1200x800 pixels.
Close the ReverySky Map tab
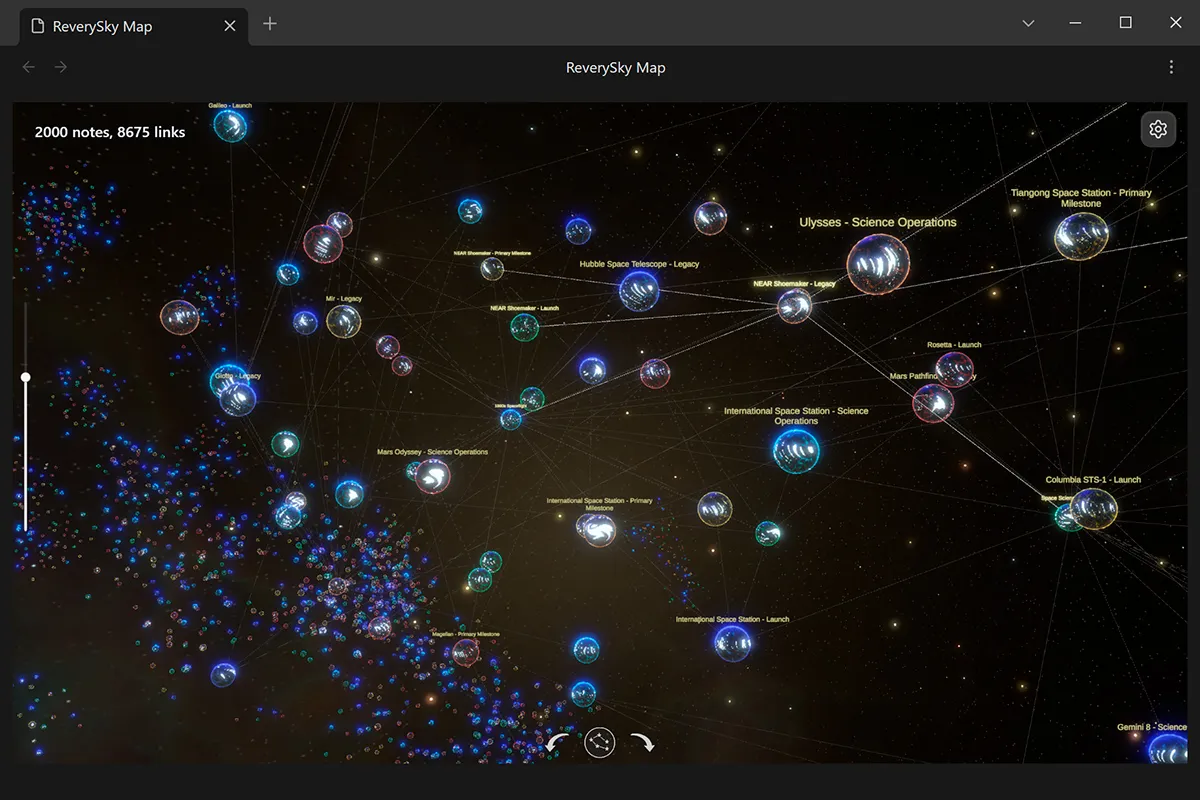(230, 26)
